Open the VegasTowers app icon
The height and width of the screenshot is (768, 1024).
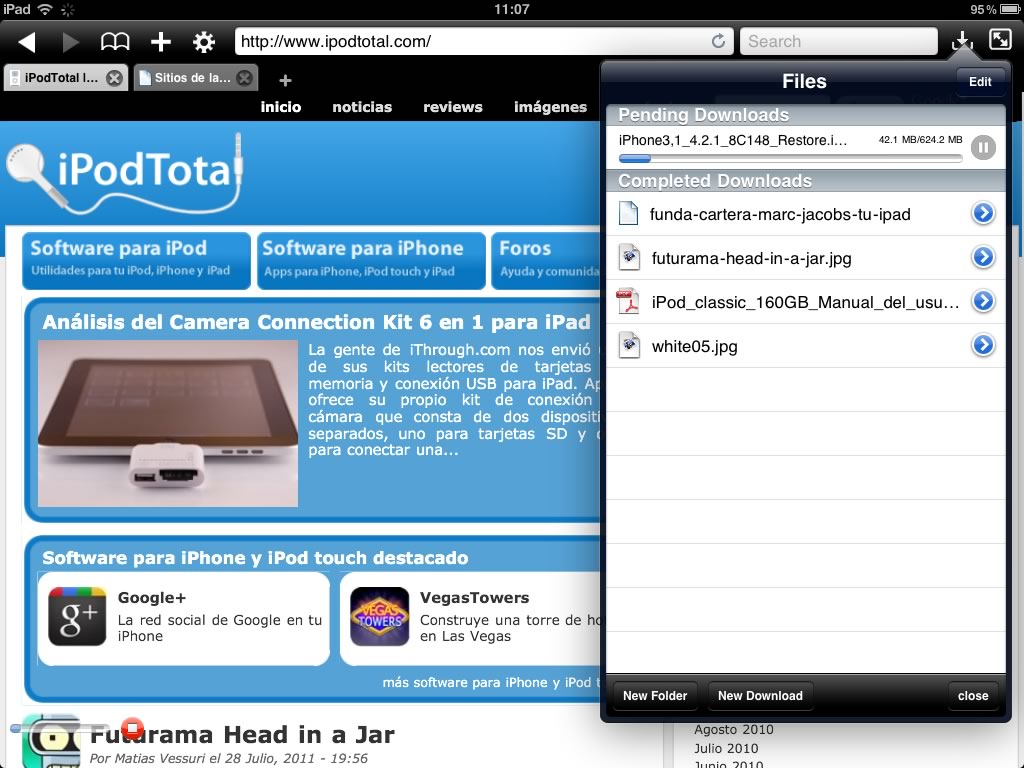379,616
